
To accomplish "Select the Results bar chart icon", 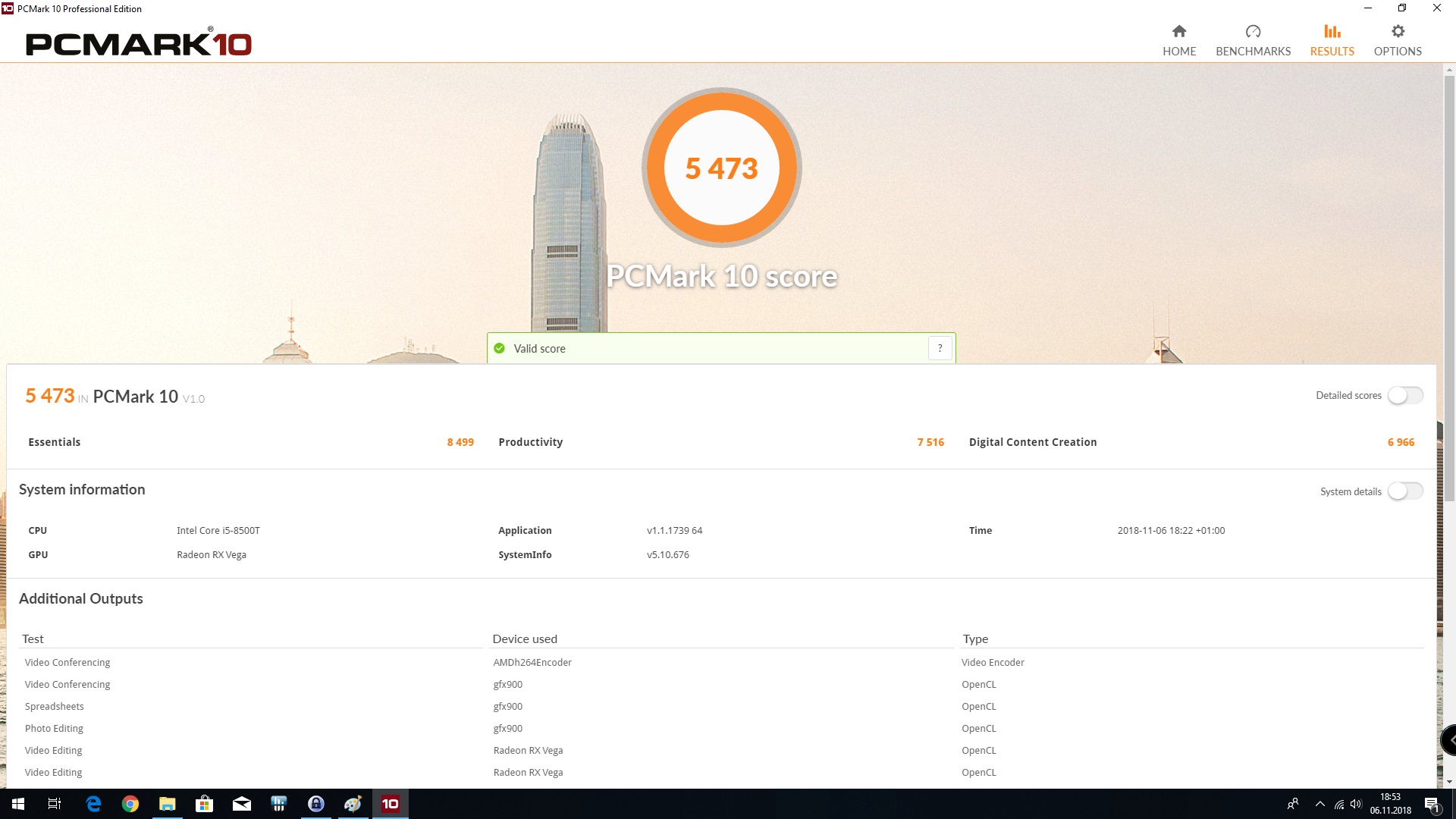I will pyautogui.click(x=1332, y=32).
